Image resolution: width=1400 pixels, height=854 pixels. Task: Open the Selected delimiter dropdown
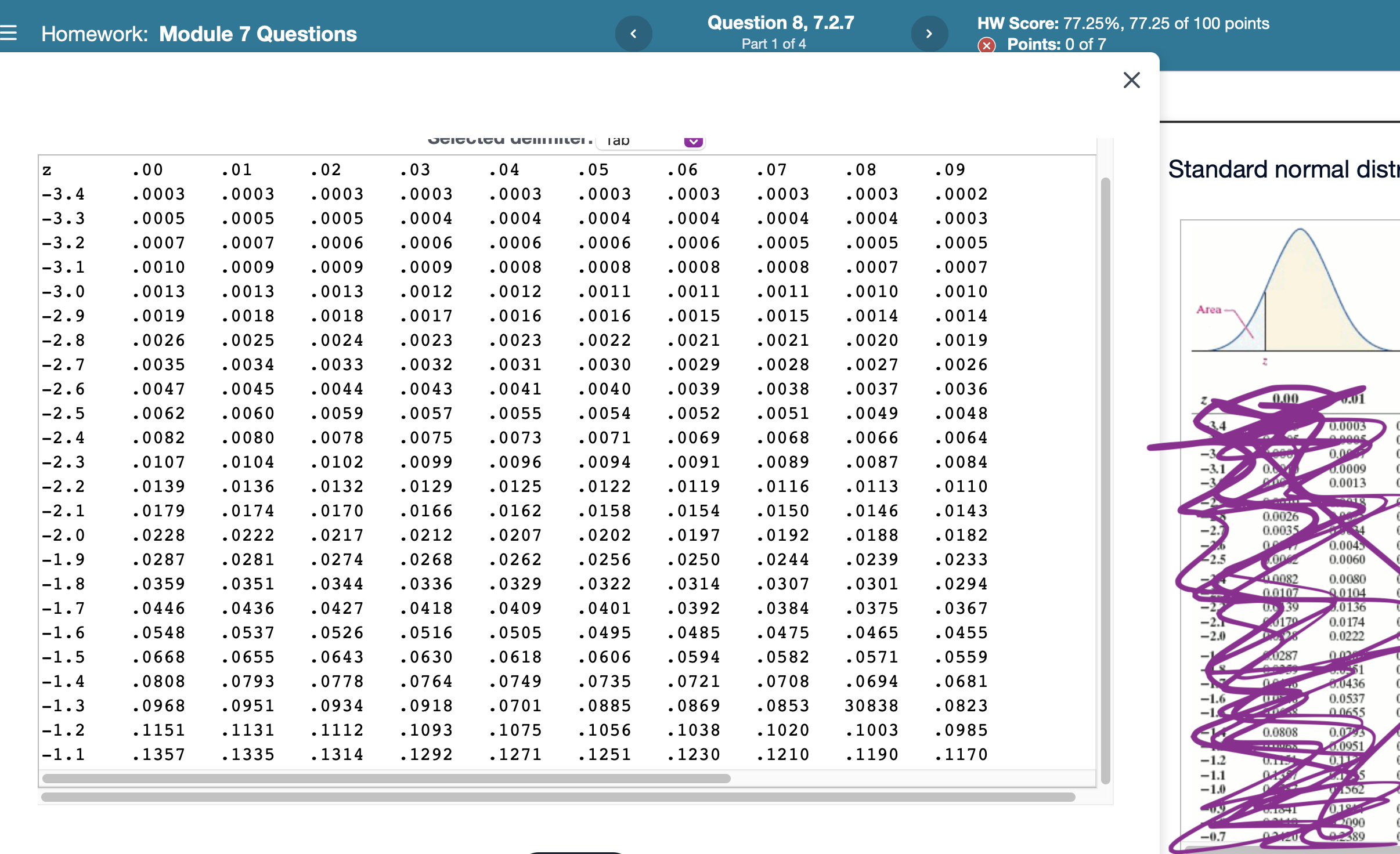(x=650, y=140)
